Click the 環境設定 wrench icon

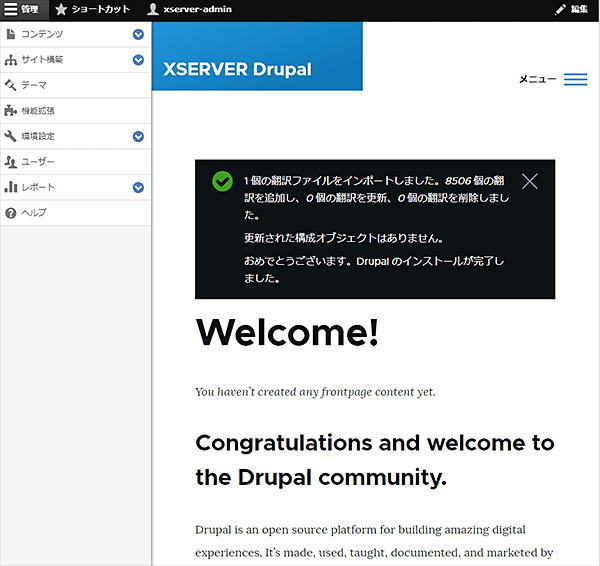11,136
